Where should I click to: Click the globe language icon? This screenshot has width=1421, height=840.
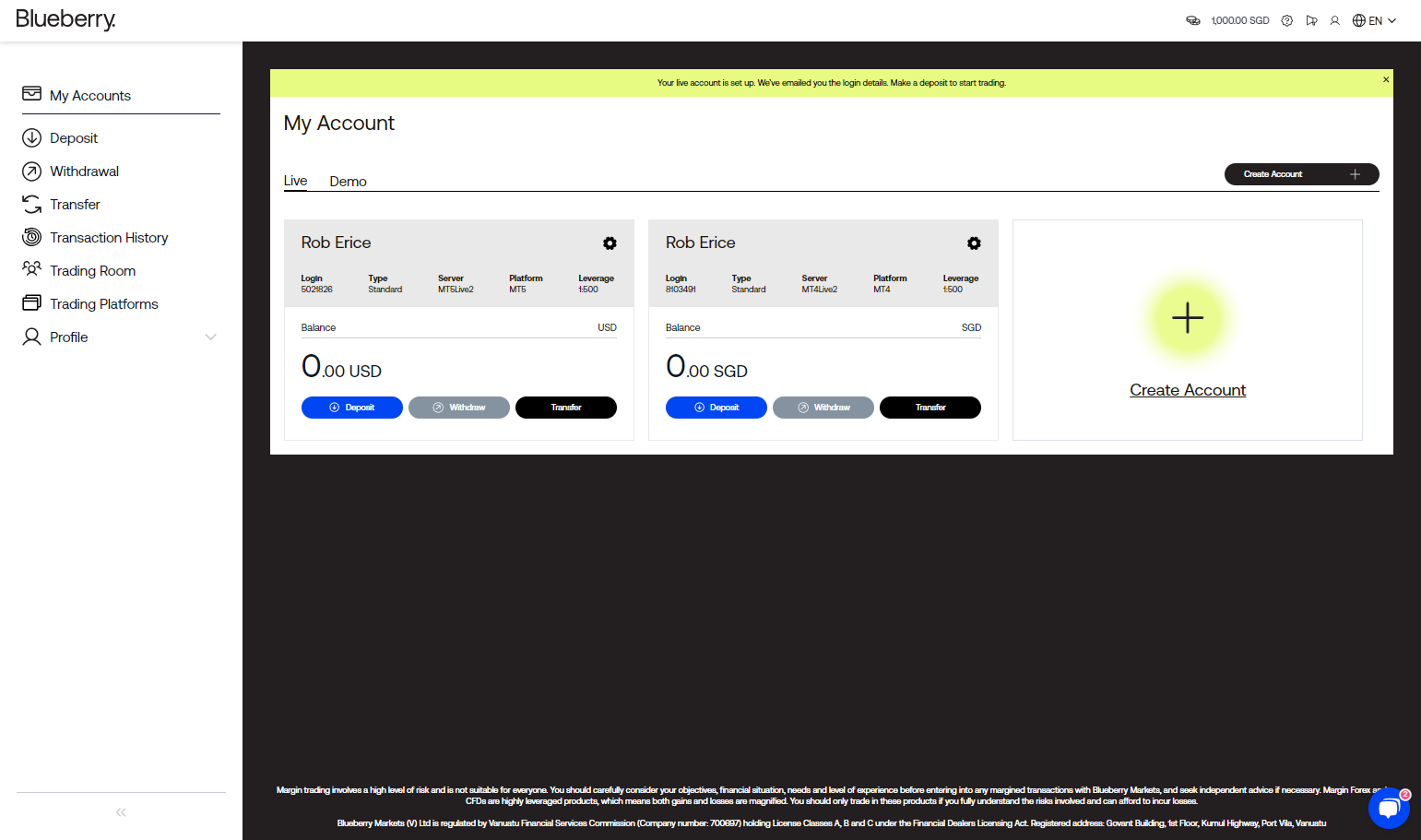(x=1359, y=20)
